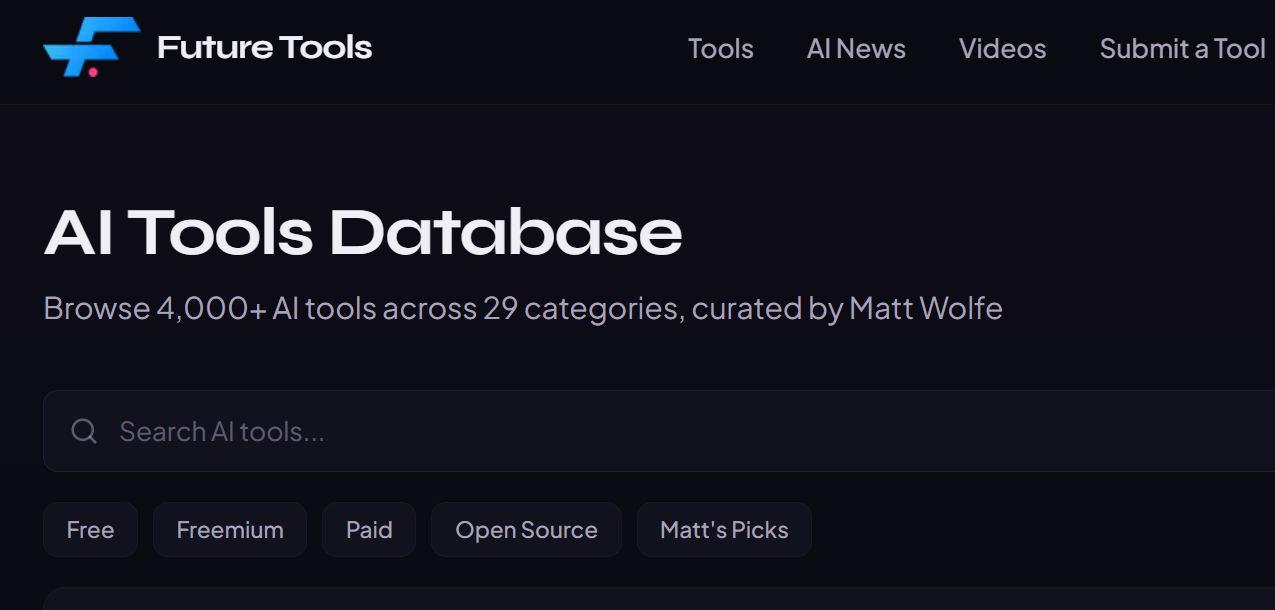Open the Tools navigation menu item
Viewport: 1275px width, 610px height.
click(720, 48)
